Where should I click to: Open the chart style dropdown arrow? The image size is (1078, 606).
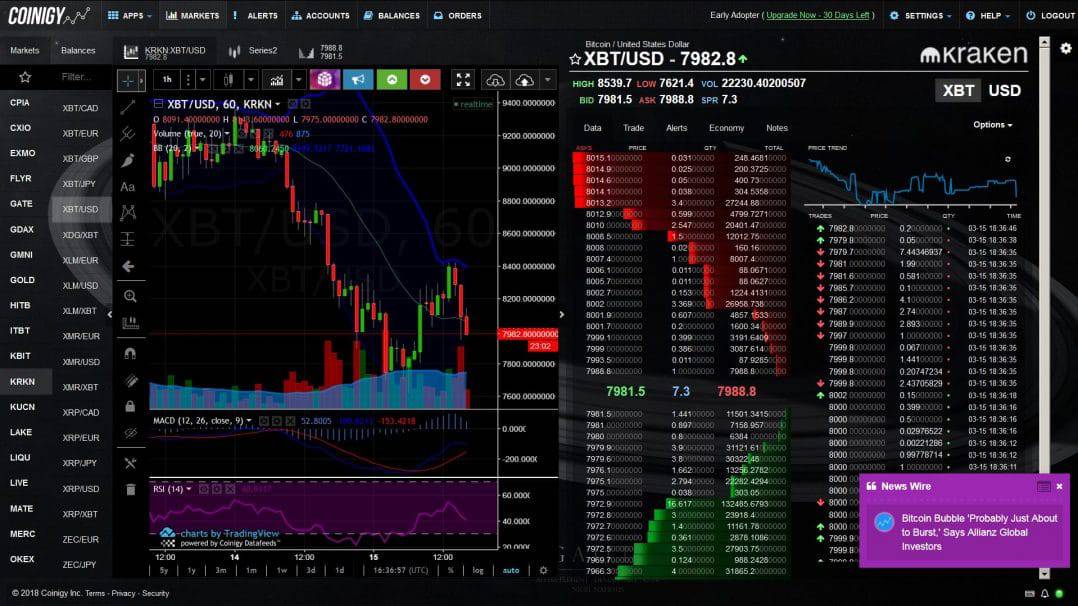pos(251,80)
